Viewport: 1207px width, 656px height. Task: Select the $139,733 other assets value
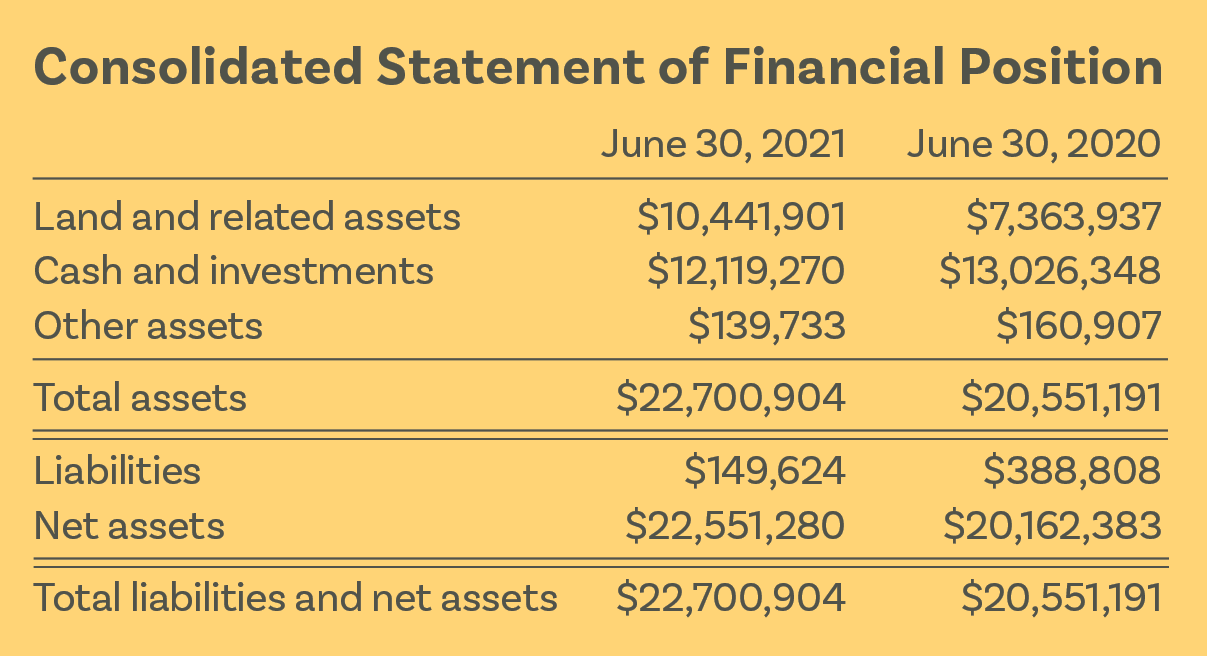[767, 326]
